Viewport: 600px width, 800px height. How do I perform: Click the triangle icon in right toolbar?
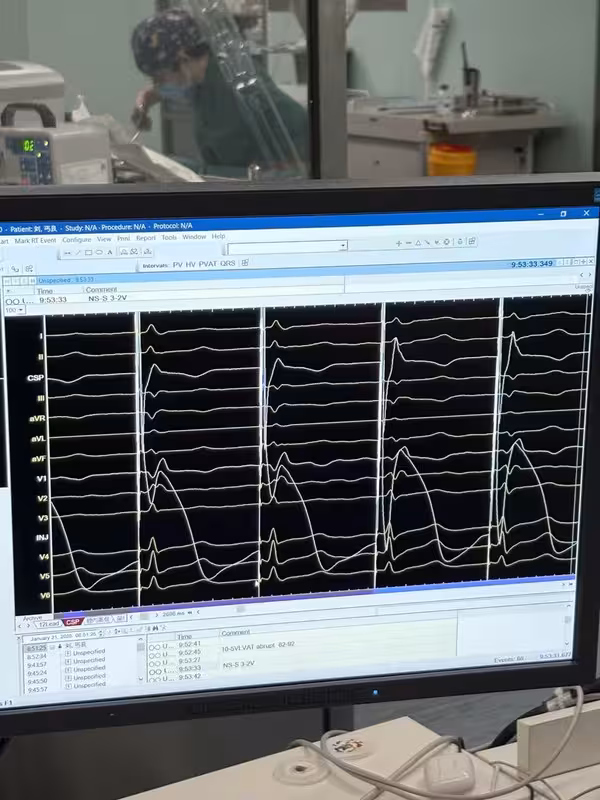(x=417, y=243)
